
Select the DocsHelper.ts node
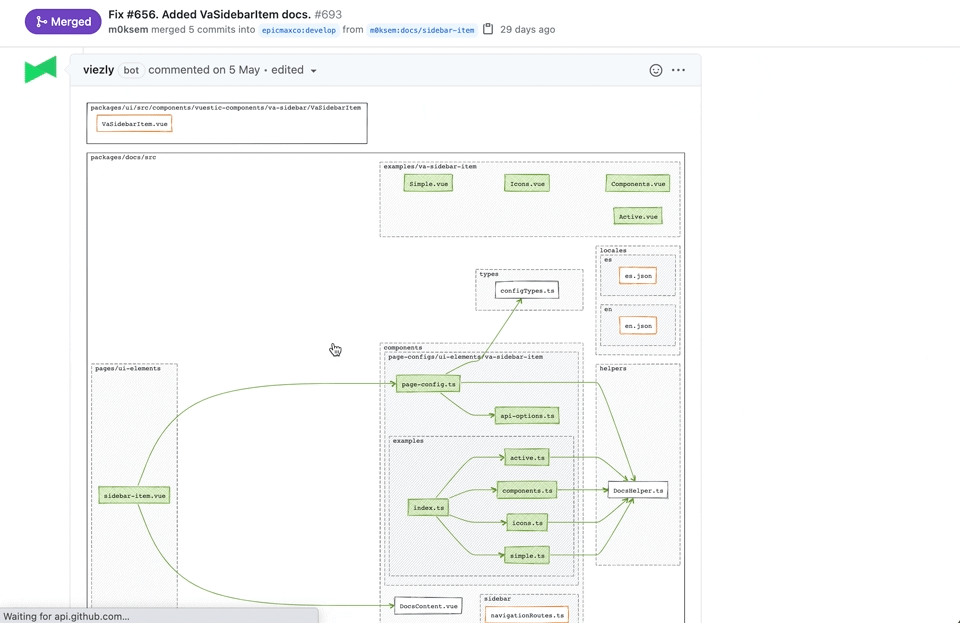point(638,491)
